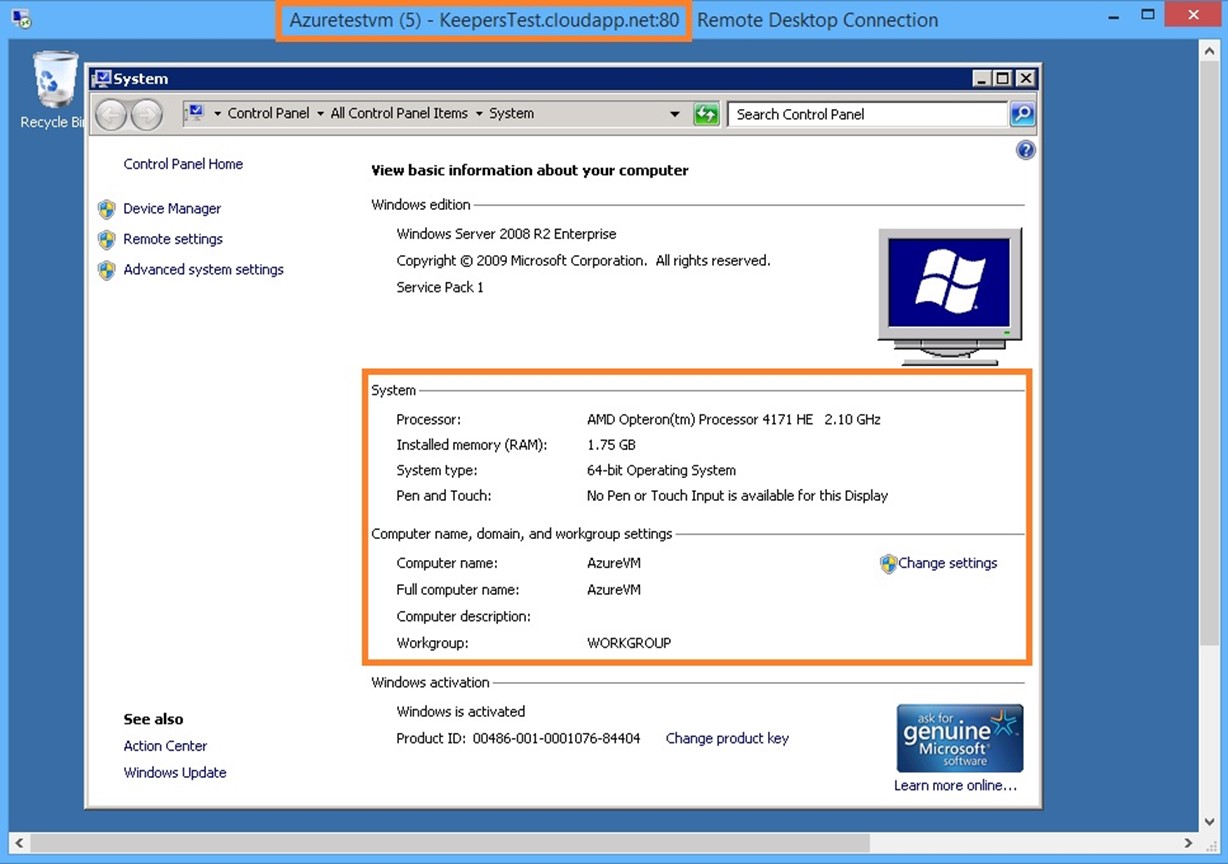Click the left arrow of the horizontal scrollbar
Screen dimensions: 1228x864
point(18,843)
